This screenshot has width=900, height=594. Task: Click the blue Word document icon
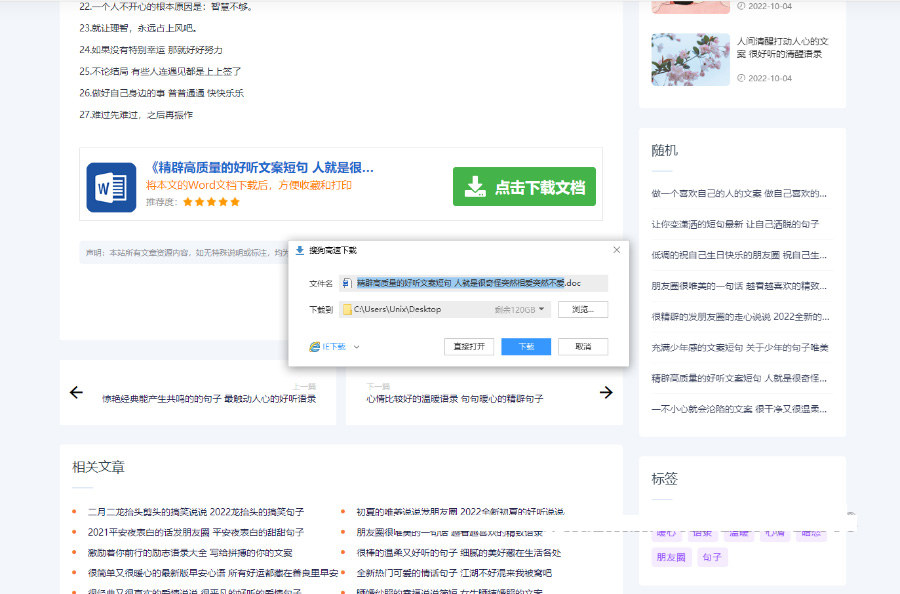click(x=110, y=187)
